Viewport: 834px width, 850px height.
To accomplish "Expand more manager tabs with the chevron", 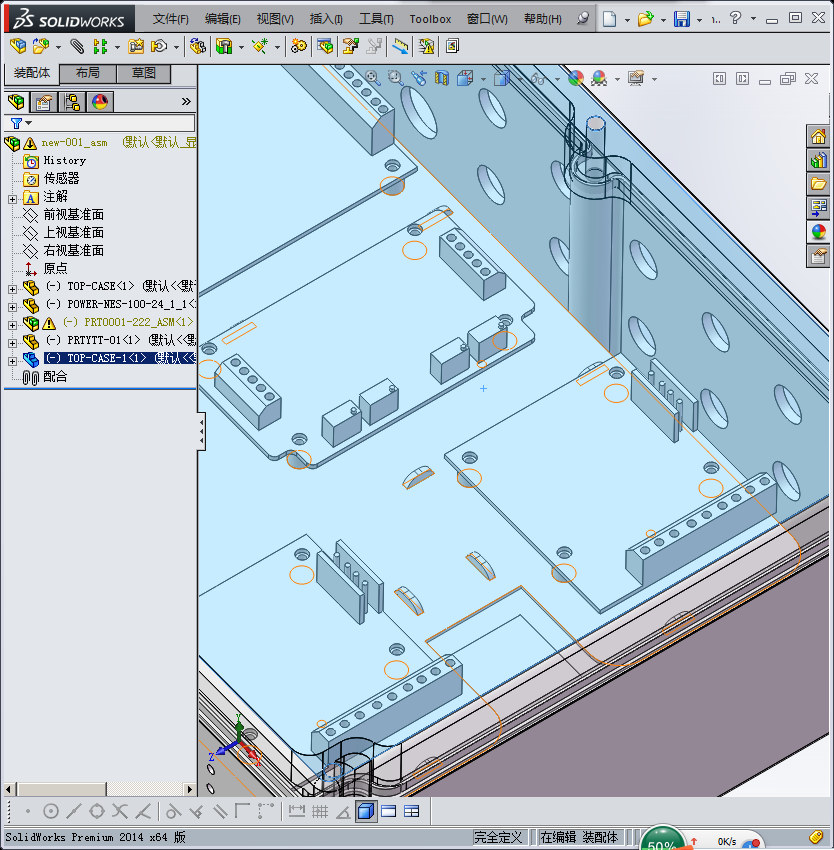I will point(186,101).
